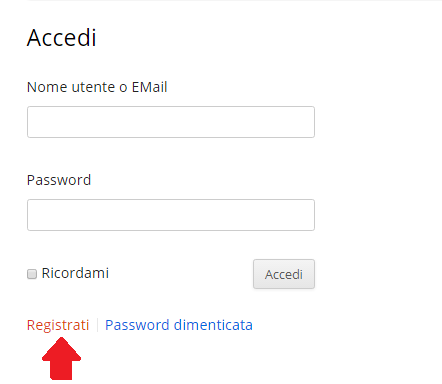Place the cursor in the username or email textbox
442x384 pixels.
[171, 122]
